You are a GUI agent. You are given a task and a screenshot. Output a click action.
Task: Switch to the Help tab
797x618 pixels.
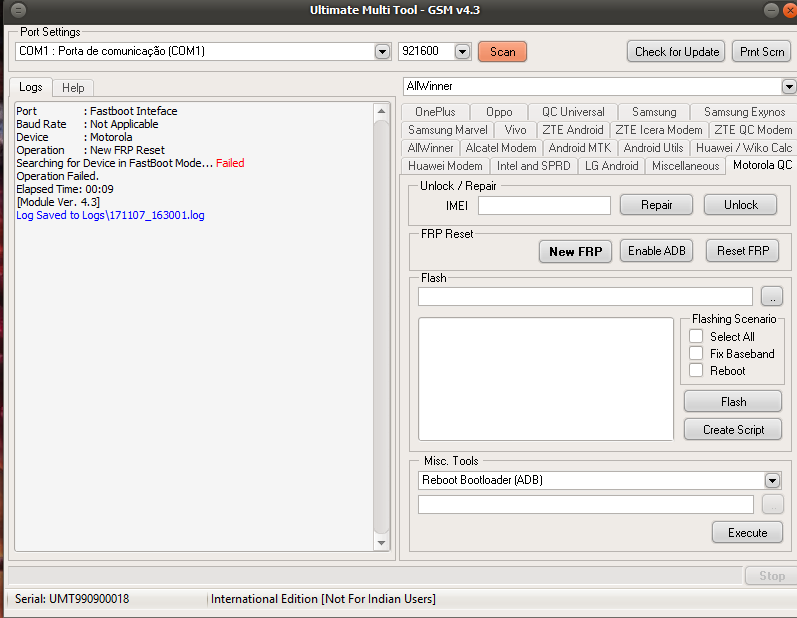tap(73, 88)
